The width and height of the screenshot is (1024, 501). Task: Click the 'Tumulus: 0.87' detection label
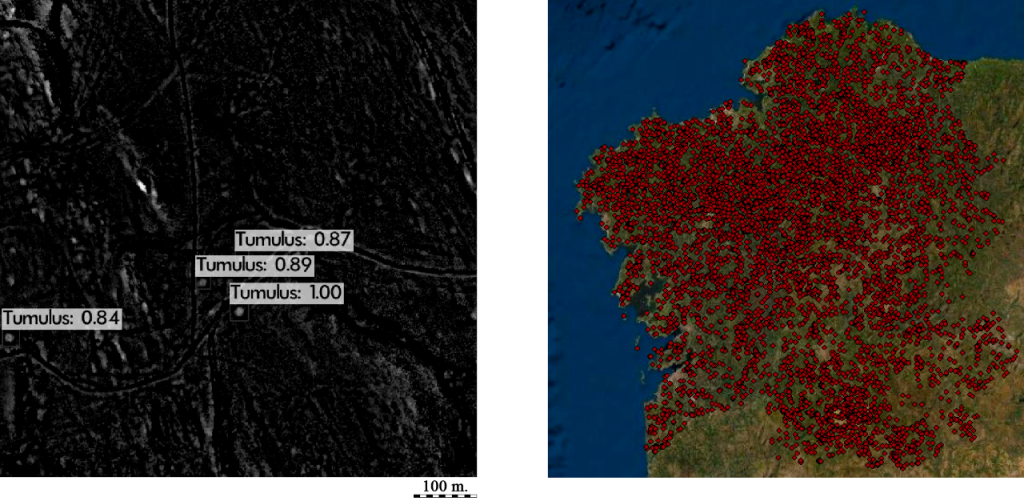click(295, 240)
